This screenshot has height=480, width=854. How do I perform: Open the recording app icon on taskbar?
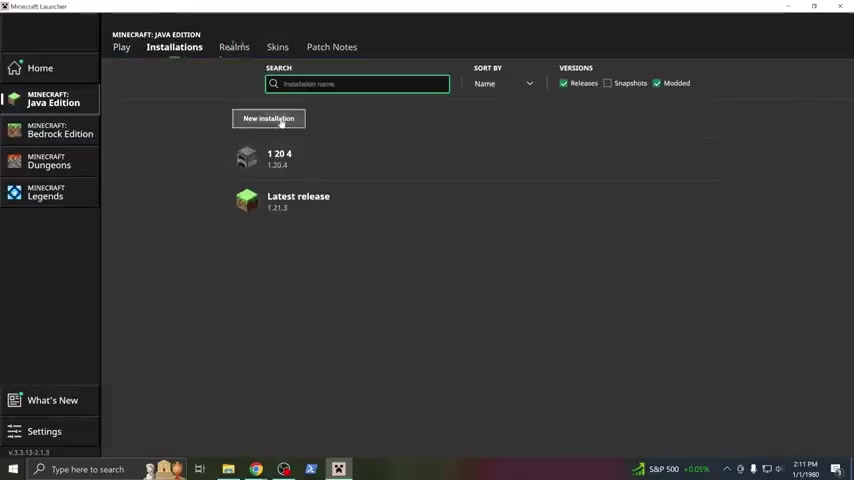click(284, 469)
